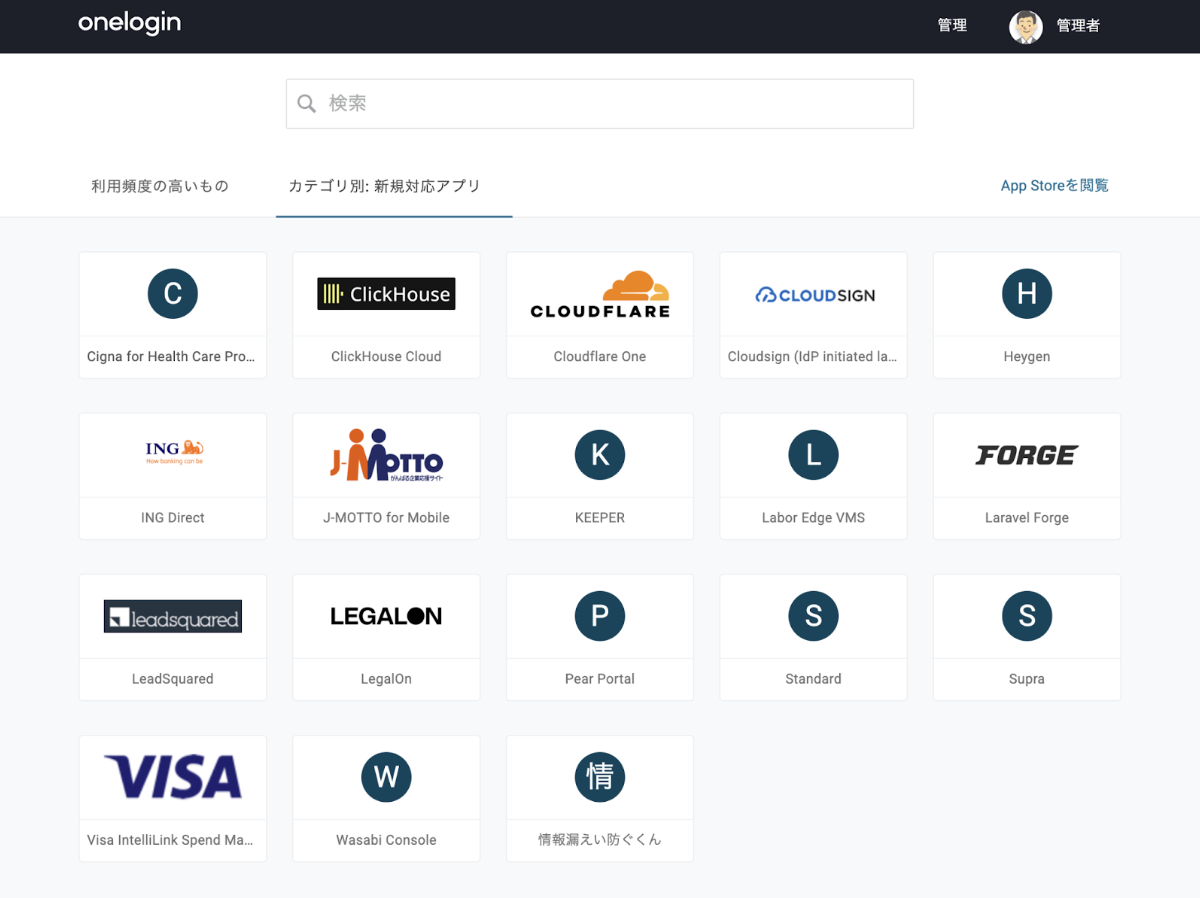Open J-MOTTO for Mobile app icon
Image resolution: width=1200 pixels, height=898 pixels.
point(386,455)
